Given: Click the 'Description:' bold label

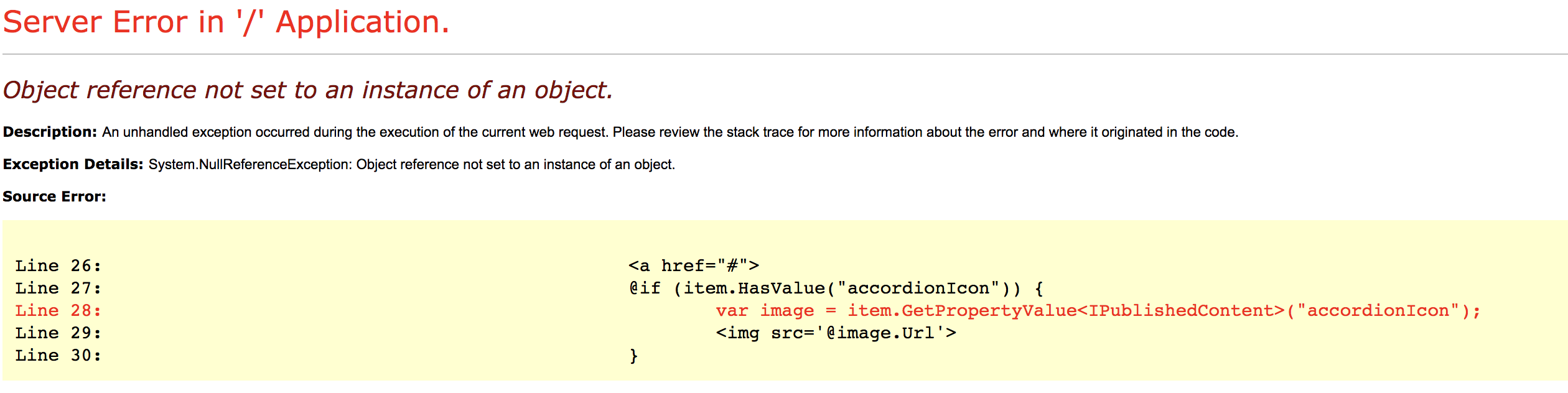Looking at the screenshot, I should point(50,132).
